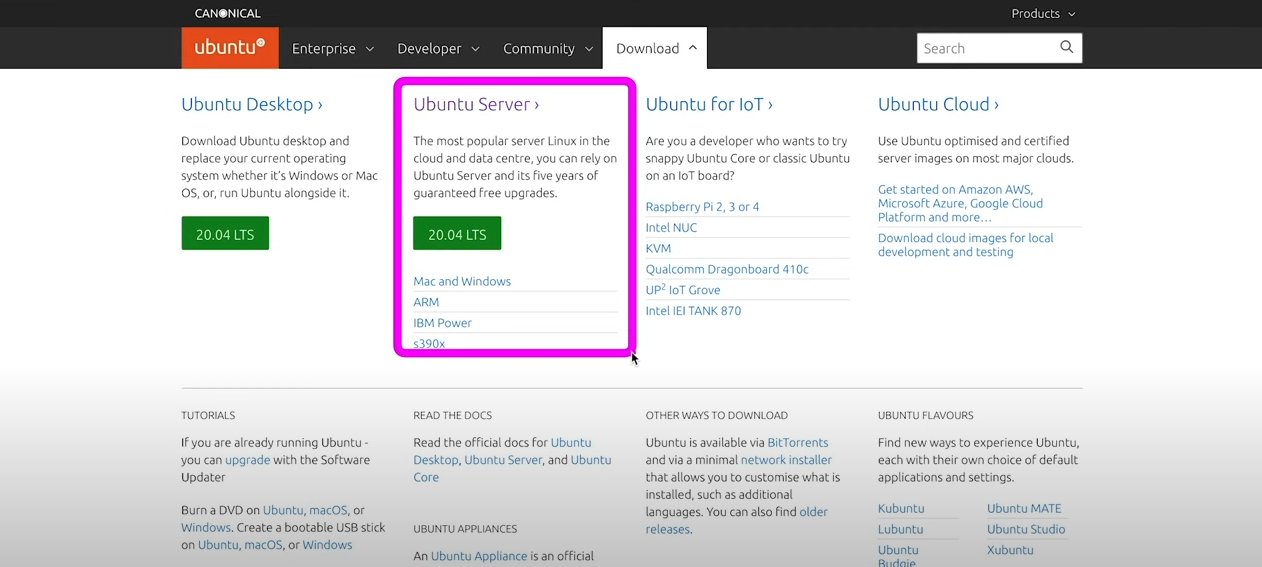The image size is (1262, 567).
Task: Expand the Developer menu
Action: tap(438, 48)
